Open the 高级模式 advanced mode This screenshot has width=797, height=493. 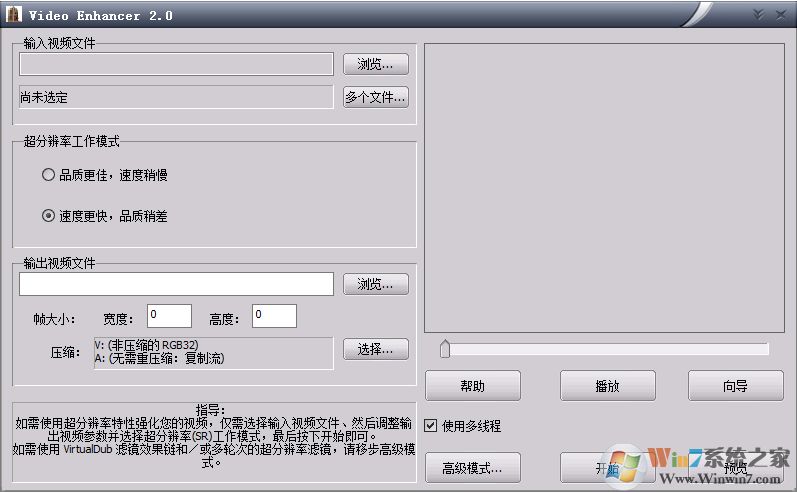point(473,467)
